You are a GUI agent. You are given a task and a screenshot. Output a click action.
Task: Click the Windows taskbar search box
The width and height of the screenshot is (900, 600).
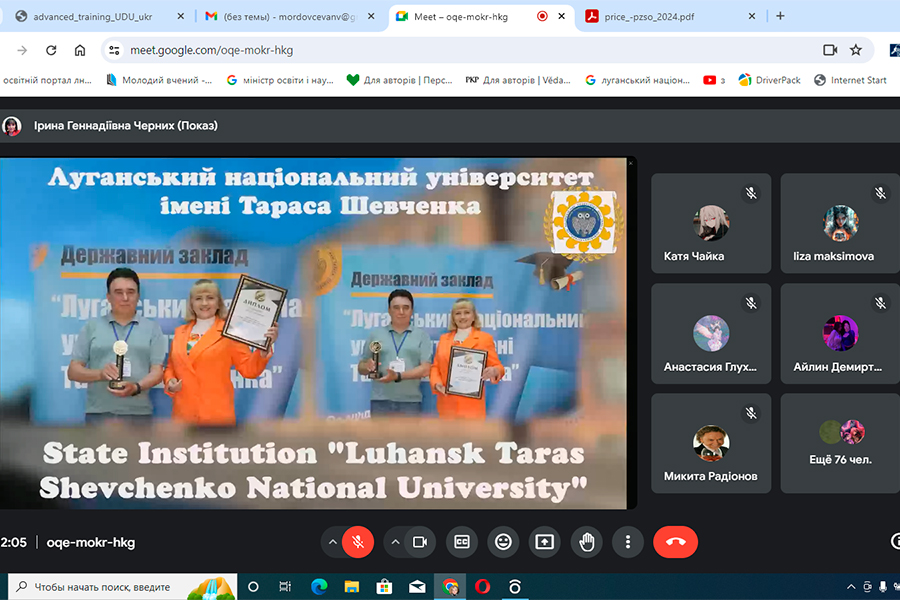tap(122, 587)
